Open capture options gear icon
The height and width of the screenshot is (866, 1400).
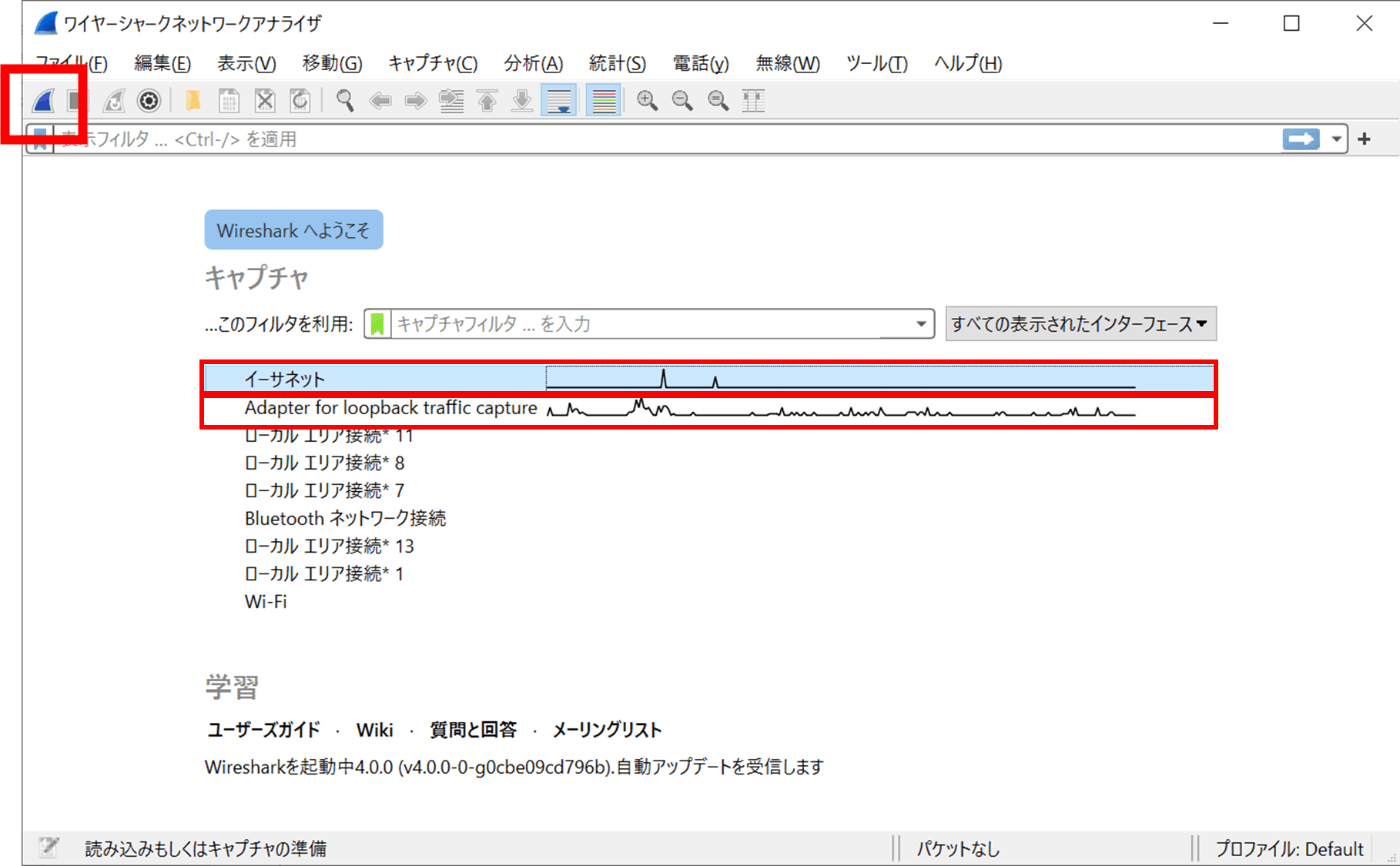tap(149, 100)
